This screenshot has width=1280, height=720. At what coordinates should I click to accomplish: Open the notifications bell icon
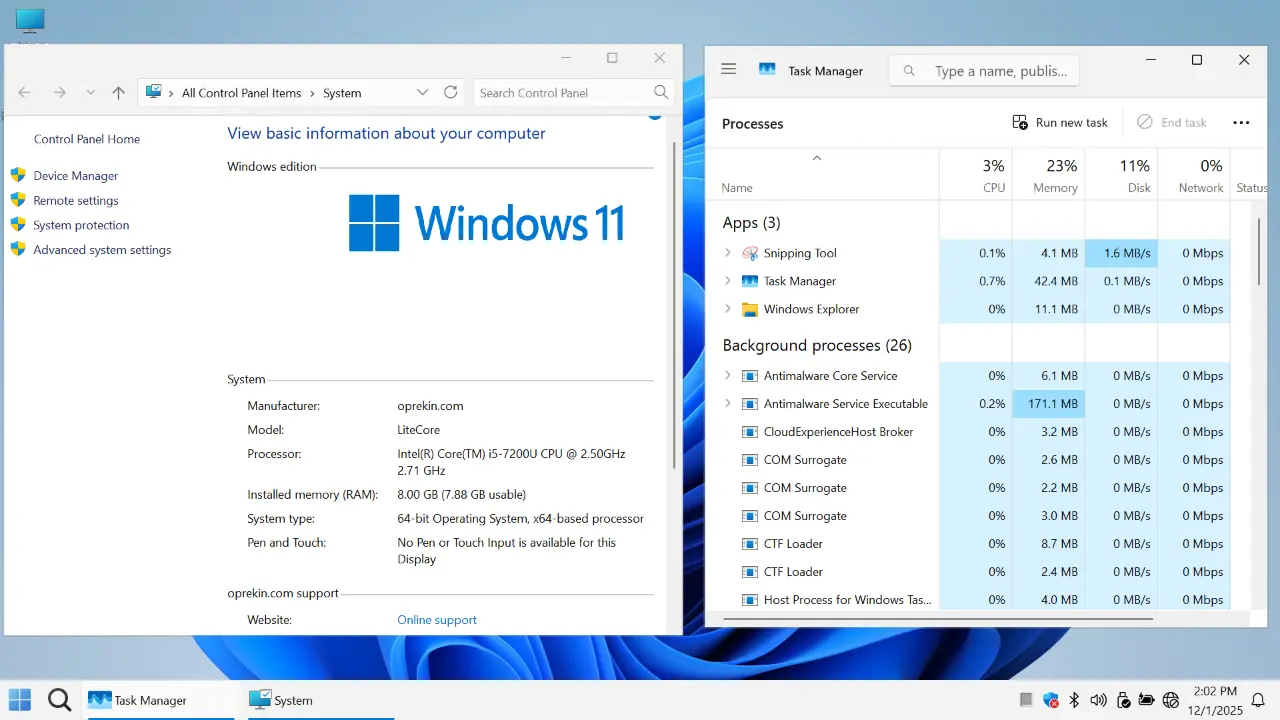point(1259,700)
